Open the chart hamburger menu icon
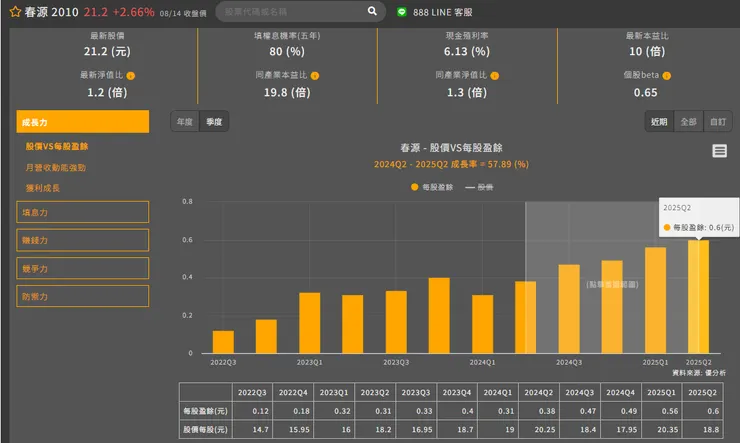This screenshot has height=443, width=740. coord(719,151)
